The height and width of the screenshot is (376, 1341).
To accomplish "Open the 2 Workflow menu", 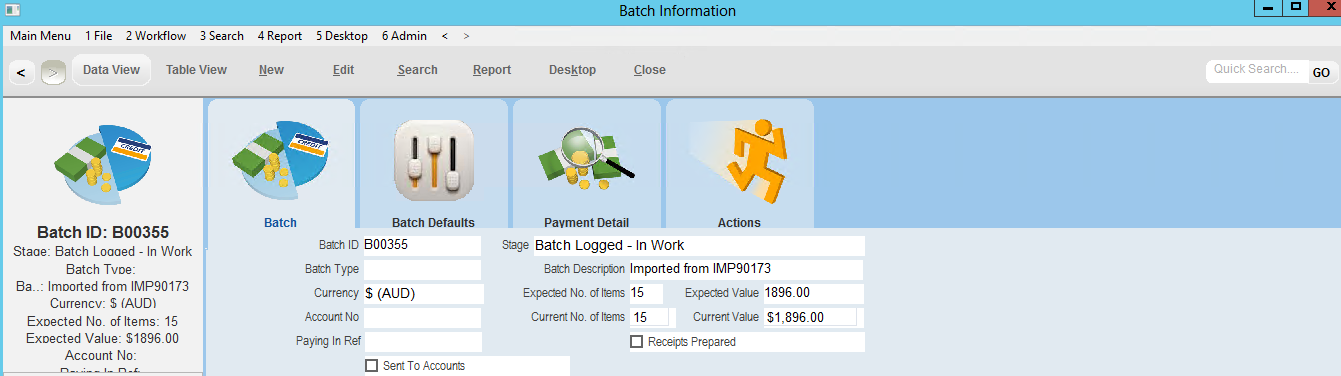I will click(x=156, y=36).
